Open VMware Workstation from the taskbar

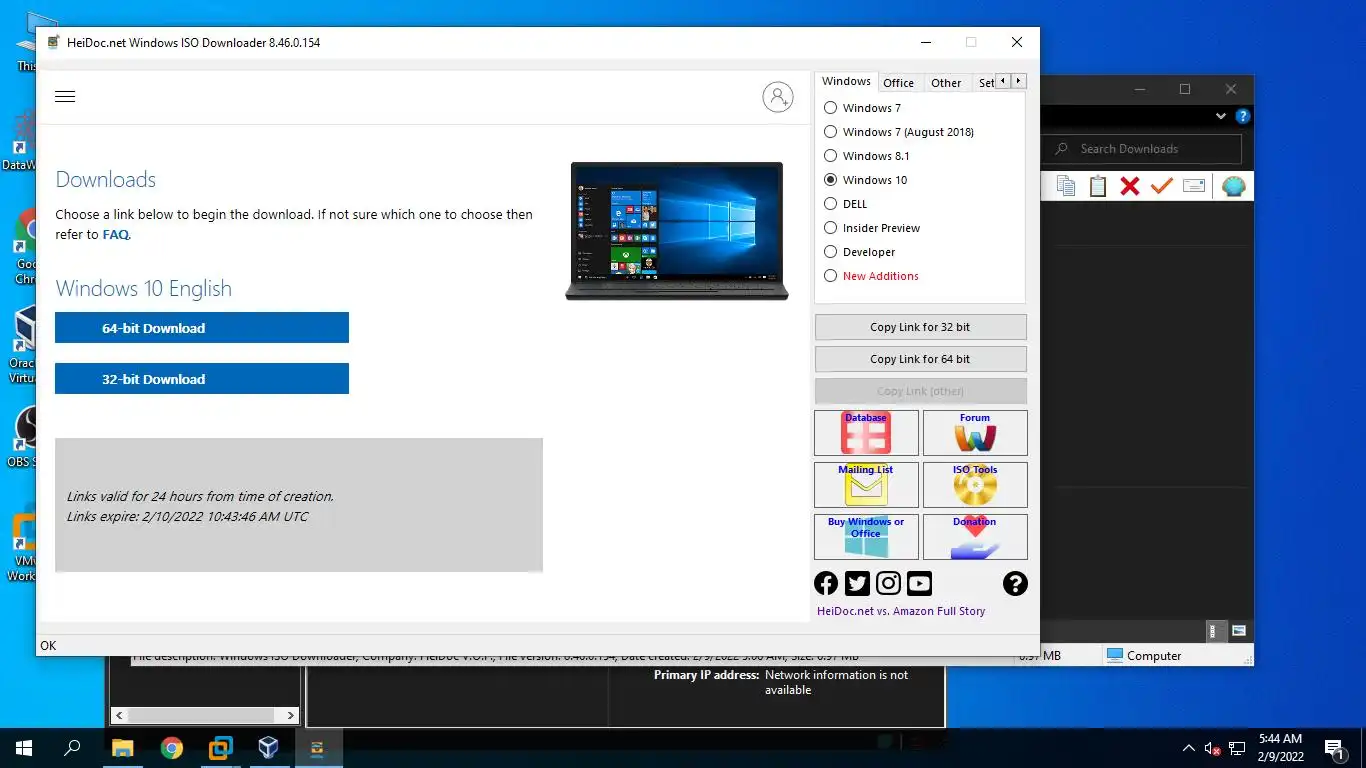pyautogui.click(x=220, y=747)
